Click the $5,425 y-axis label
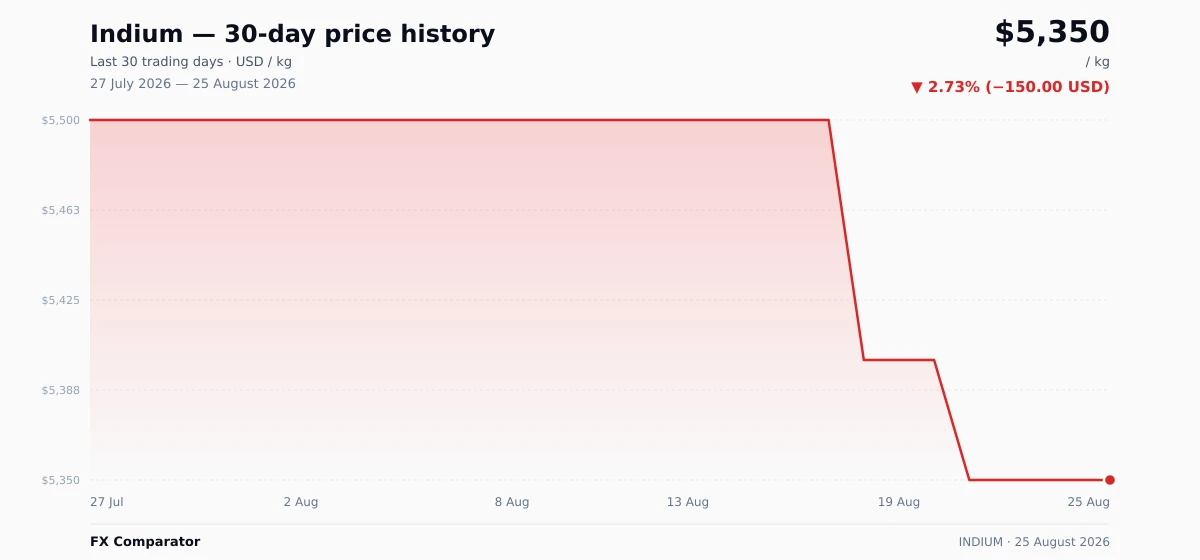The height and width of the screenshot is (560, 1200). pyautogui.click(x=61, y=300)
